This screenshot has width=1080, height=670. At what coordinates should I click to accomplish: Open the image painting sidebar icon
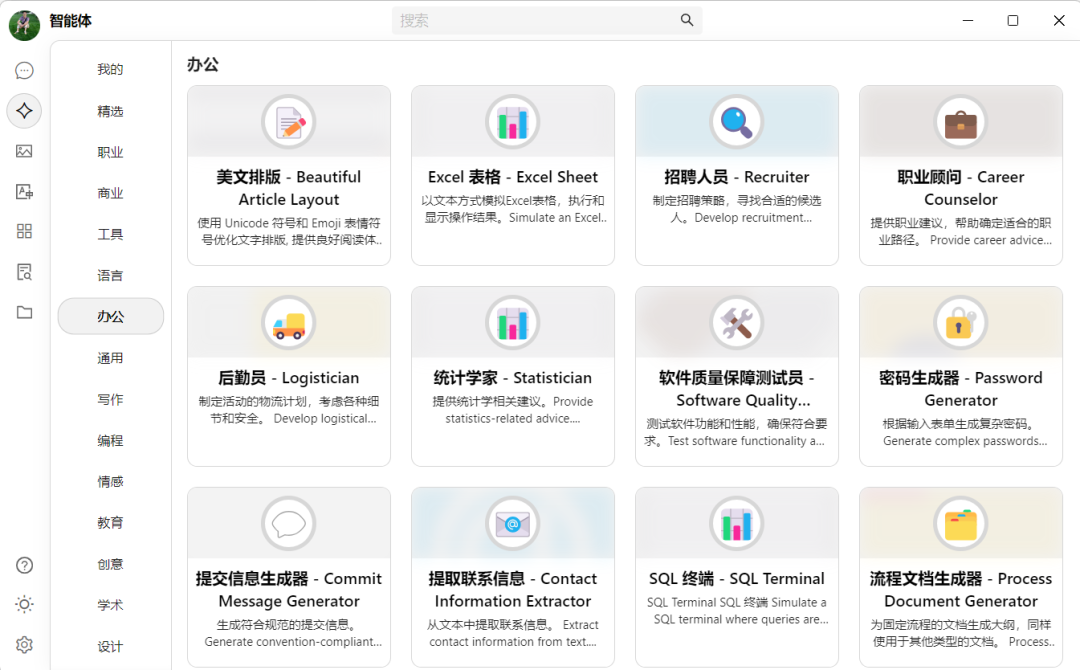tap(24, 151)
